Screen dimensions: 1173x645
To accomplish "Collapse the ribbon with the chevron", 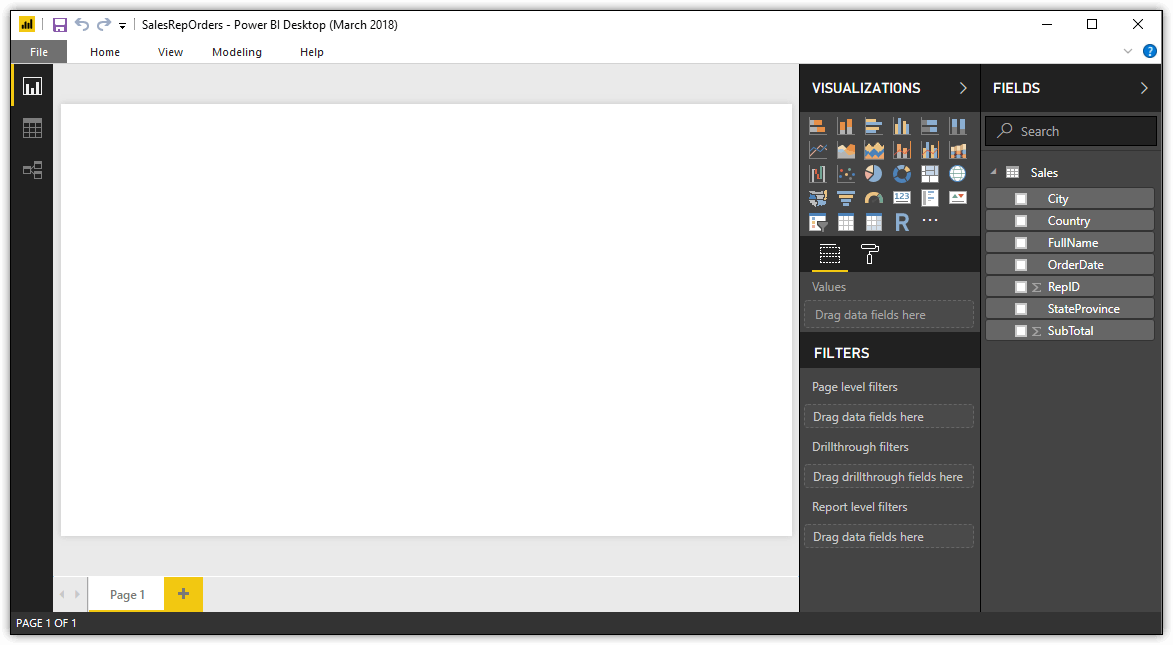I will [x=1128, y=52].
